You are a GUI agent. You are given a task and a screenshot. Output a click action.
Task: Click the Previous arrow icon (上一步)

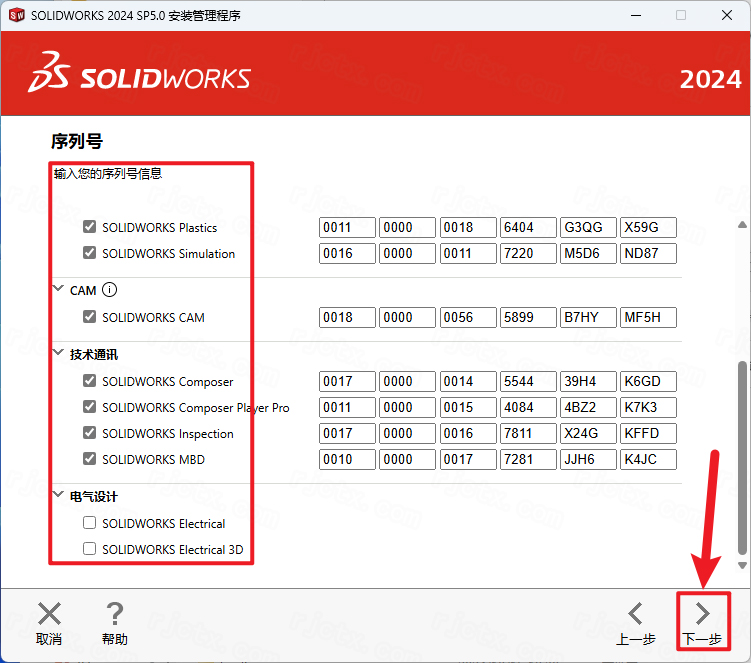click(635, 613)
